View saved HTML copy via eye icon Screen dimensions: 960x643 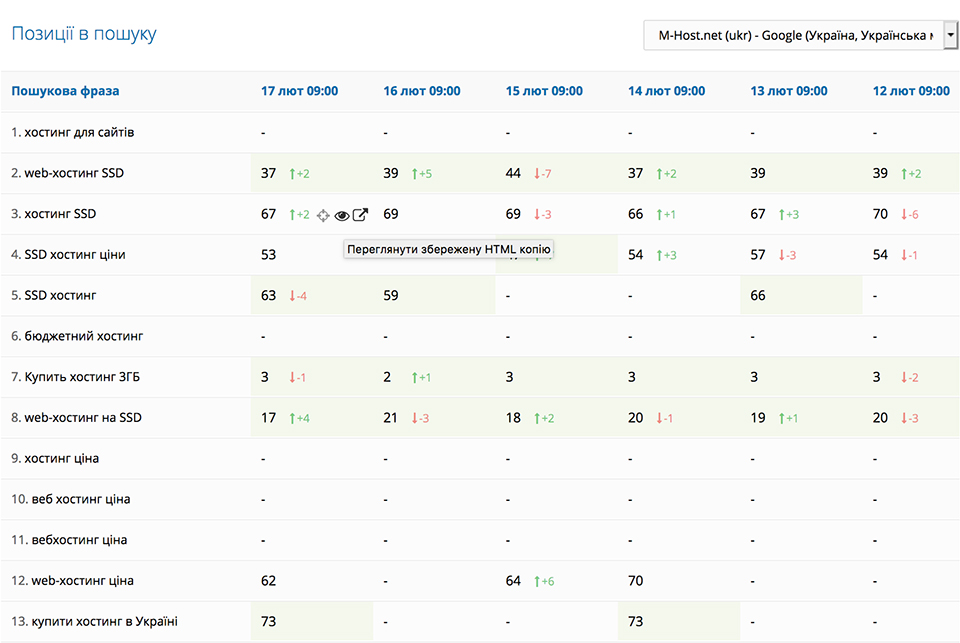tap(342, 215)
